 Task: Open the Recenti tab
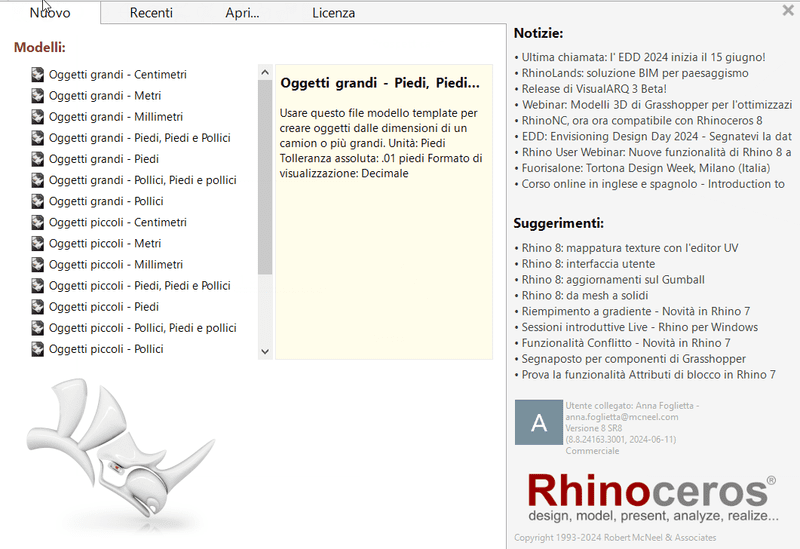point(151,13)
